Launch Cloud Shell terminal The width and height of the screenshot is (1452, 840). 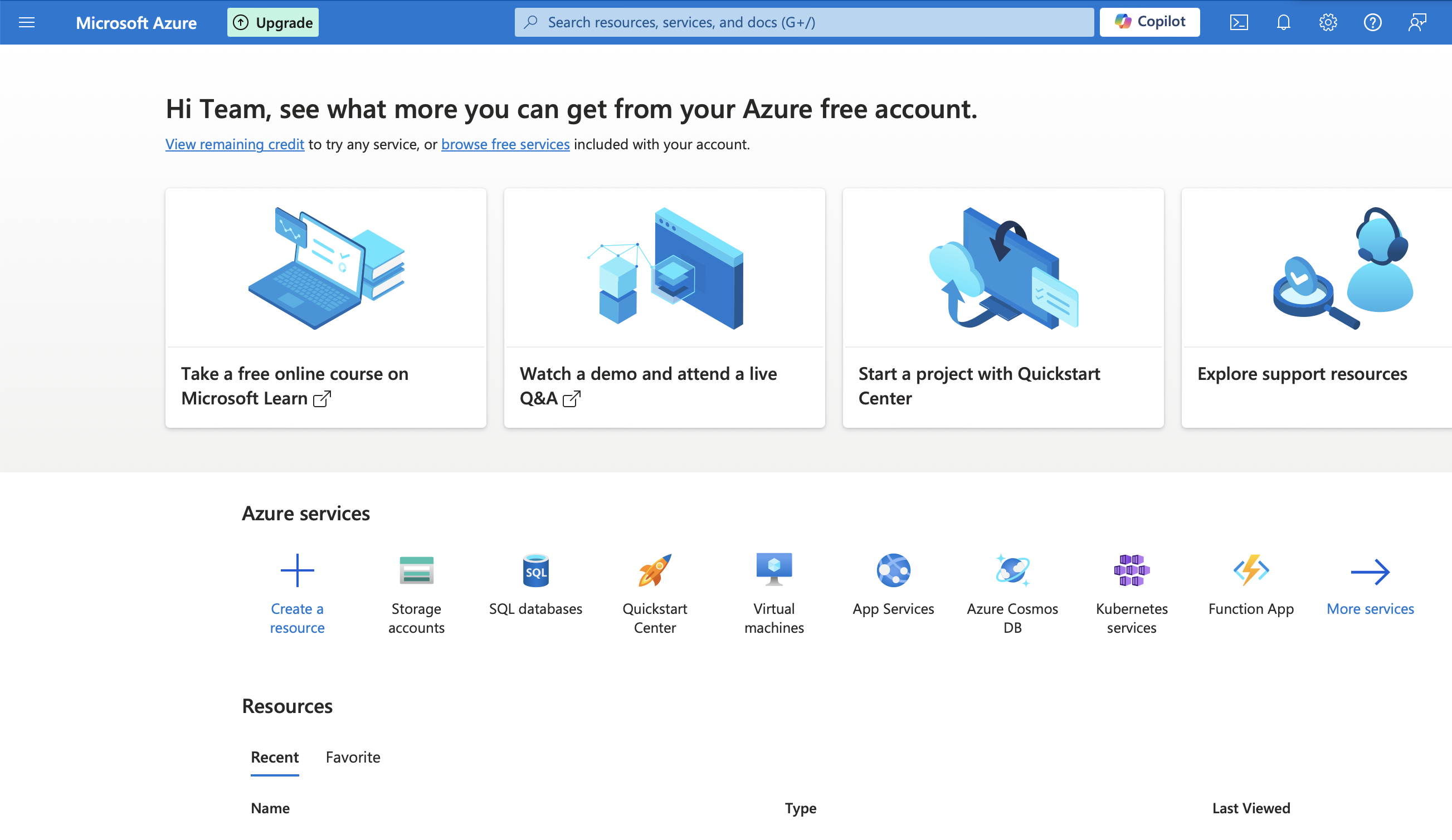(1239, 22)
